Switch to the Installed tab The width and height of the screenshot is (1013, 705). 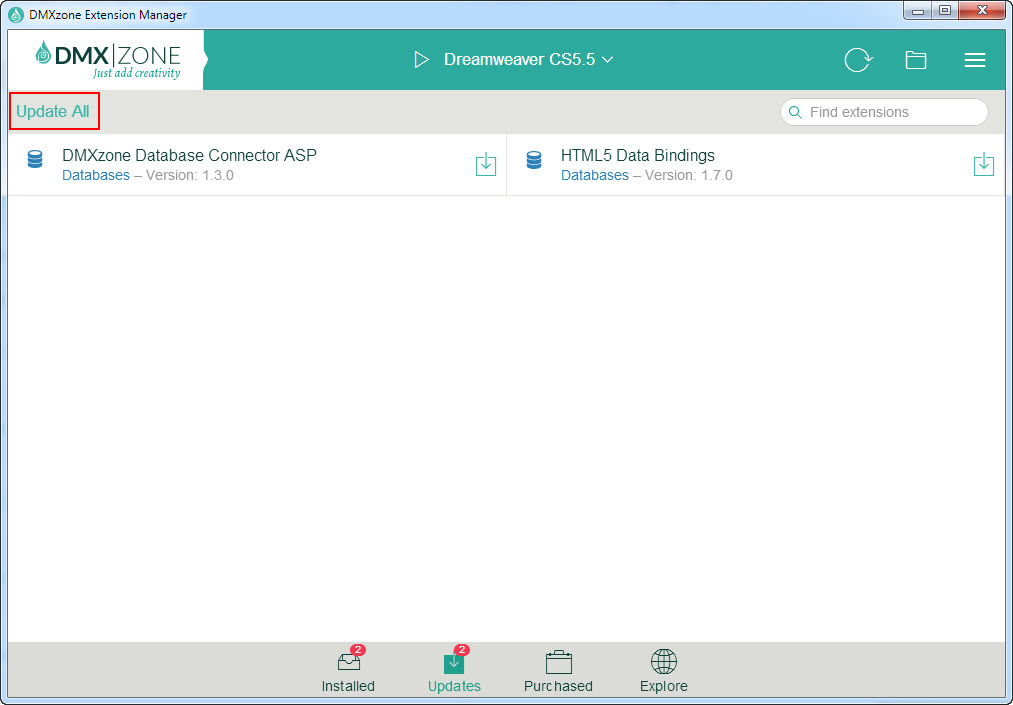tap(348, 669)
